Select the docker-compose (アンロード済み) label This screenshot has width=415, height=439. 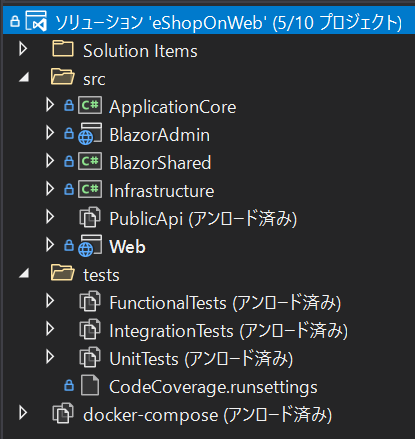tap(208, 415)
